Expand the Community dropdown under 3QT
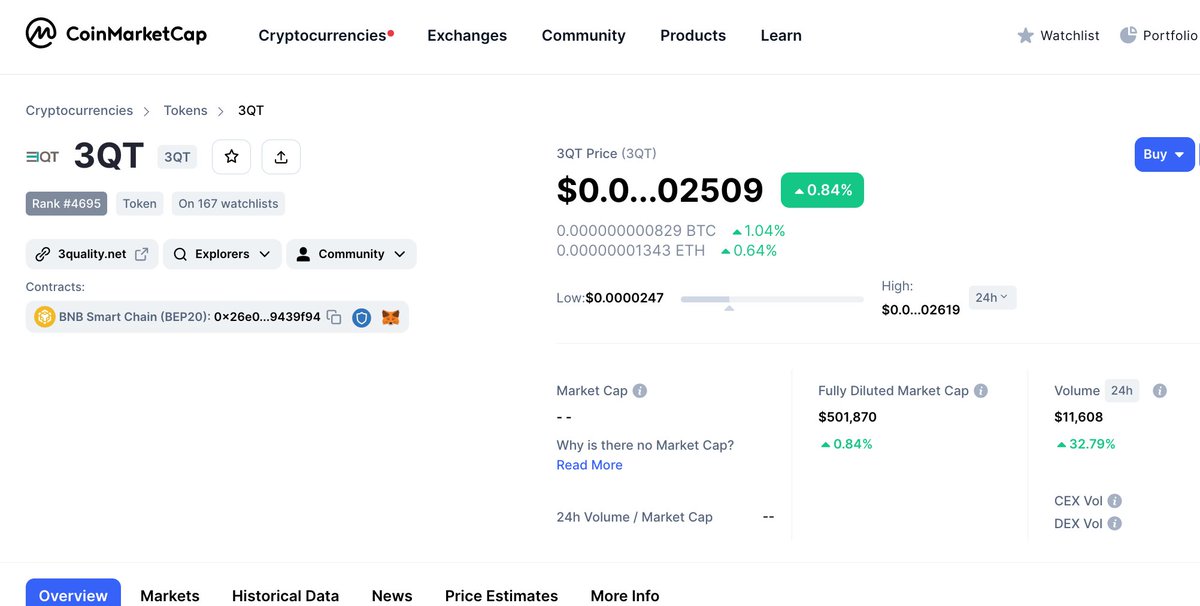 [x=351, y=254]
